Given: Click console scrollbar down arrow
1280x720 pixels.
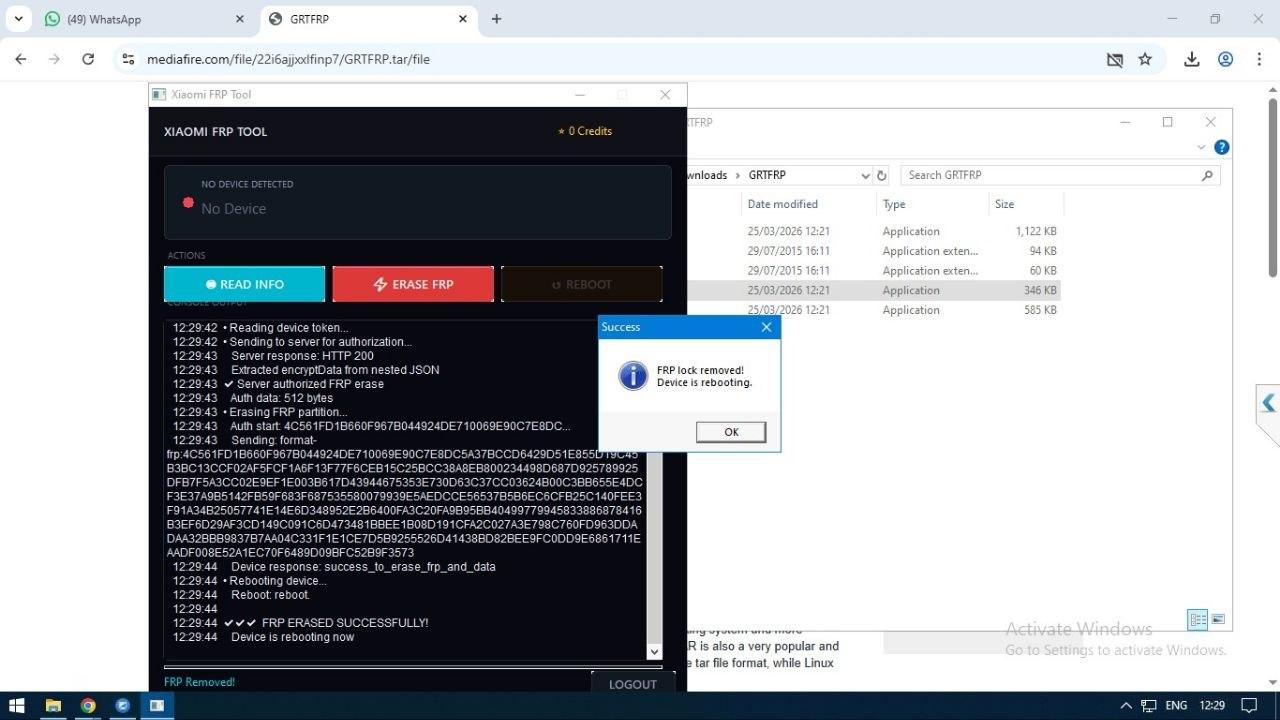Looking at the screenshot, I should coord(655,651).
